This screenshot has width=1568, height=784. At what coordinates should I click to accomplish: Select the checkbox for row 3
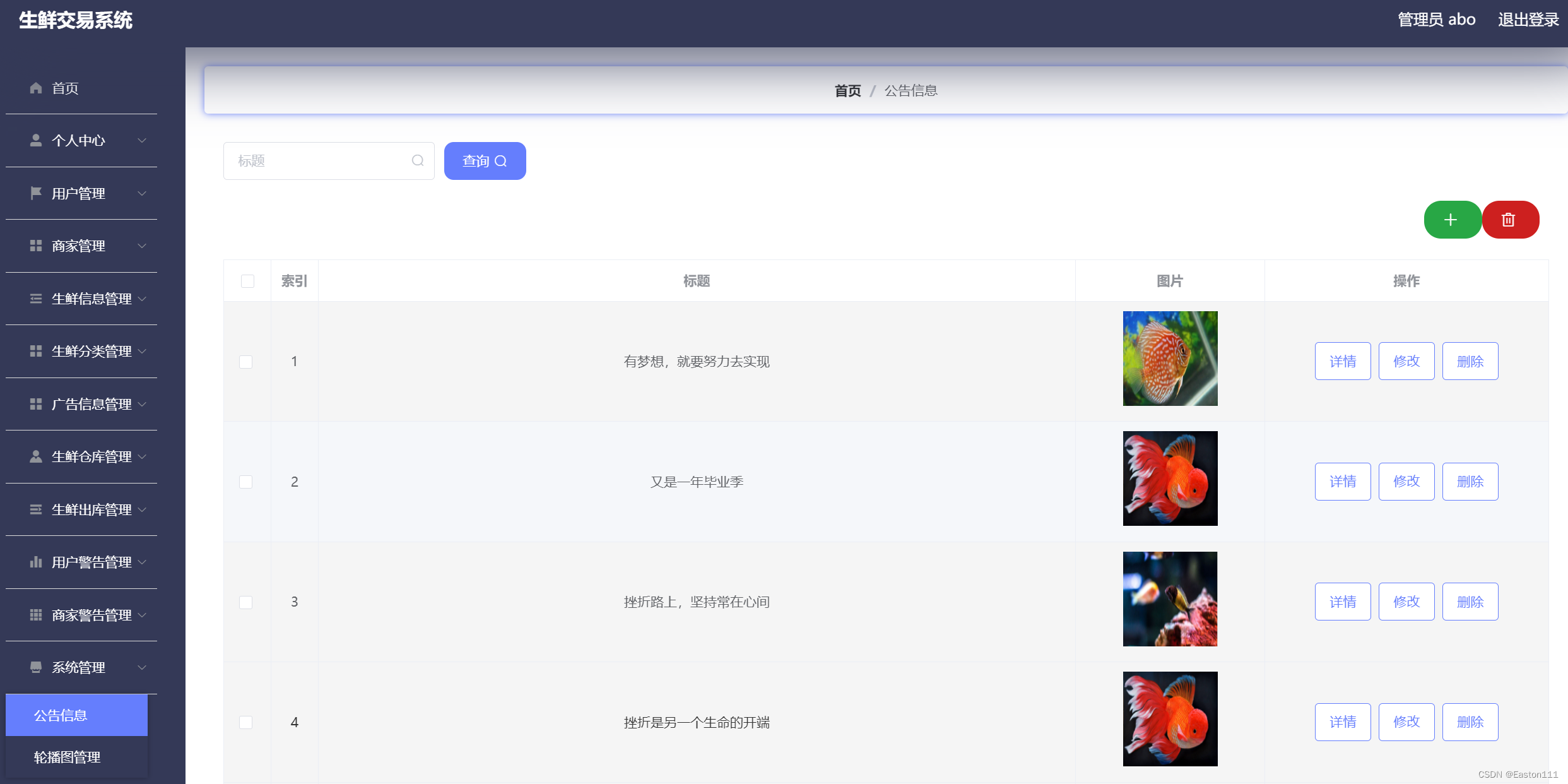click(246, 602)
